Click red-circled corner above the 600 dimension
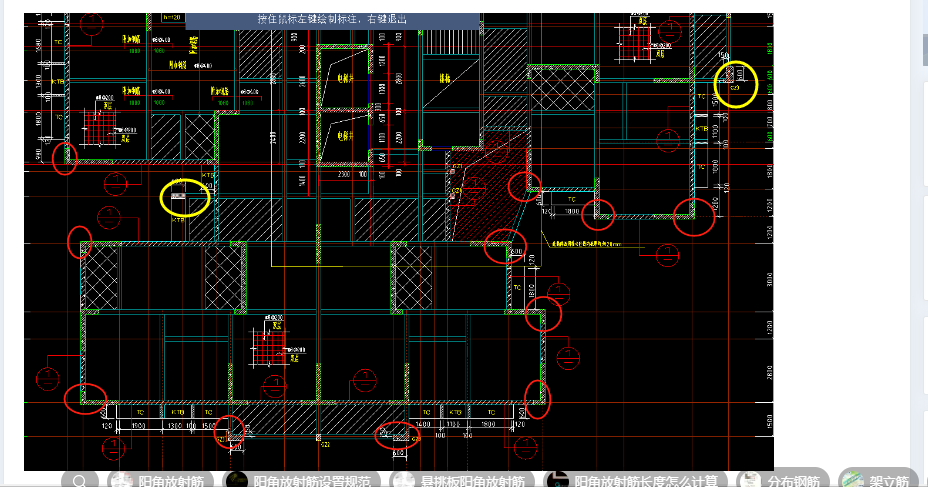928x487 pixels. [396, 435]
